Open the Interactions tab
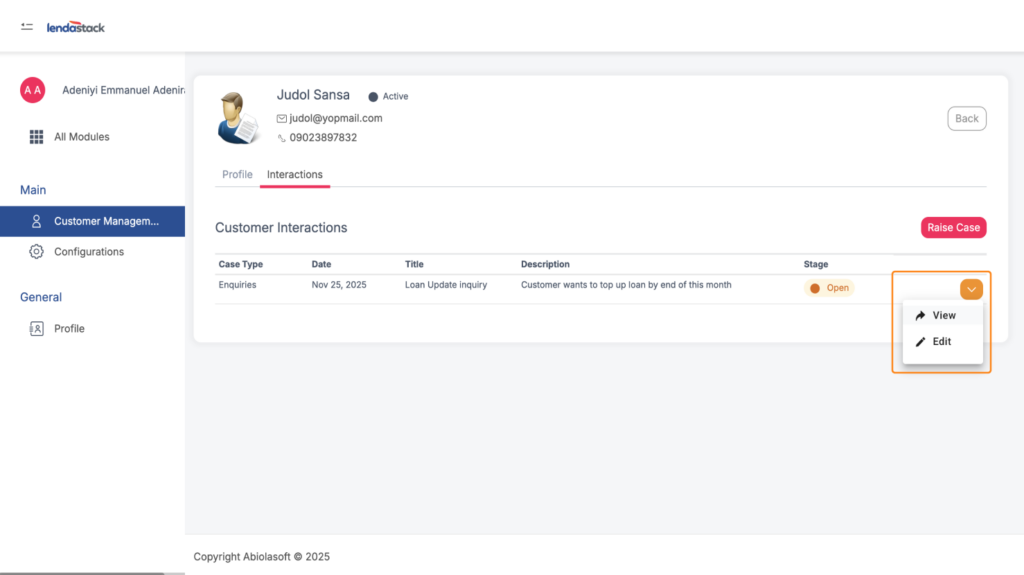 point(295,174)
